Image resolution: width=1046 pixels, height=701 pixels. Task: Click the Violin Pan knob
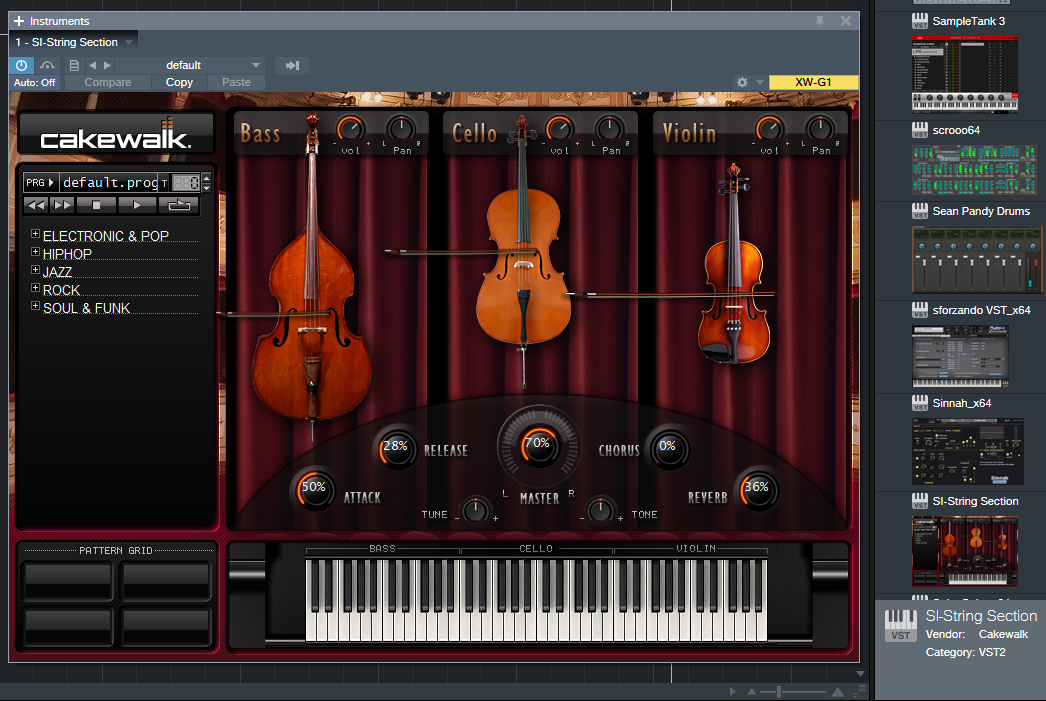(820, 128)
